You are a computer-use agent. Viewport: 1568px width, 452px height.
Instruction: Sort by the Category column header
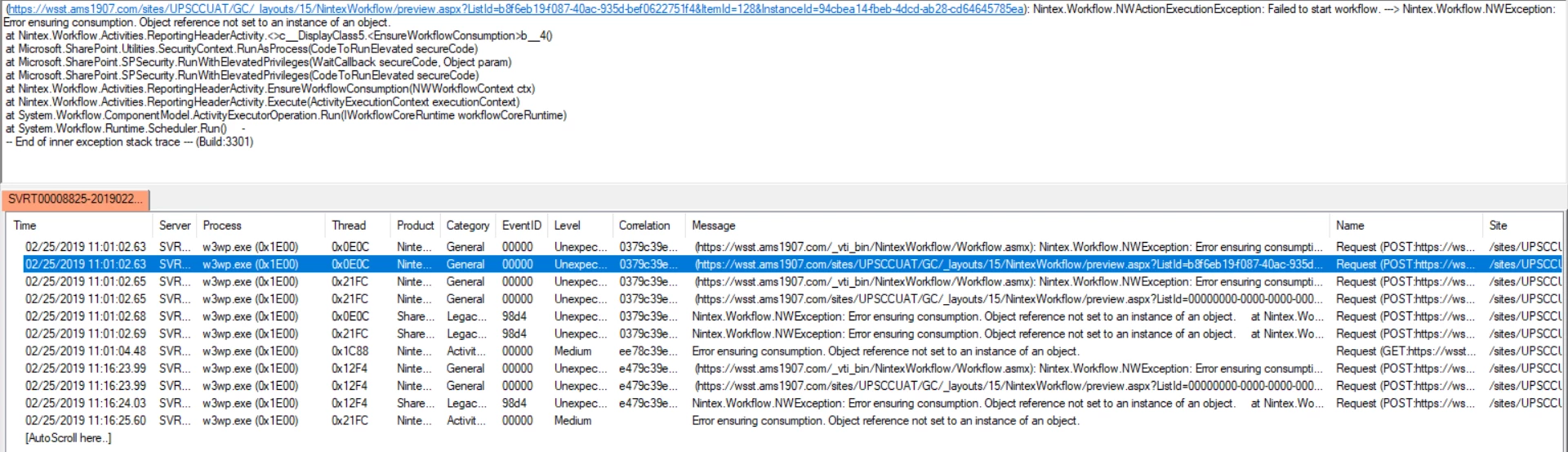(x=468, y=226)
